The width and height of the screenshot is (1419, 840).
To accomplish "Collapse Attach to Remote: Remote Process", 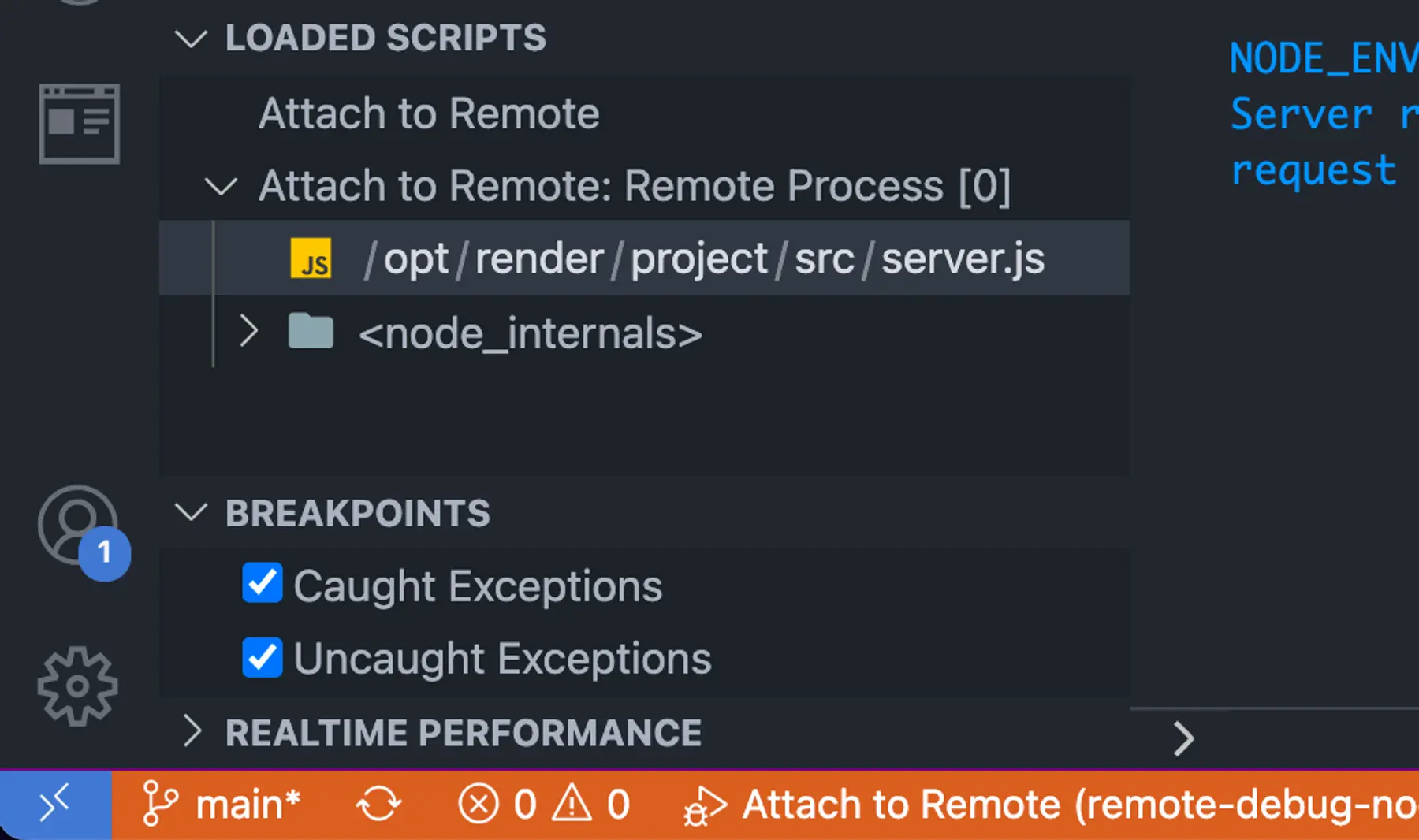I will pyautogui.click(x=222, y=187).
